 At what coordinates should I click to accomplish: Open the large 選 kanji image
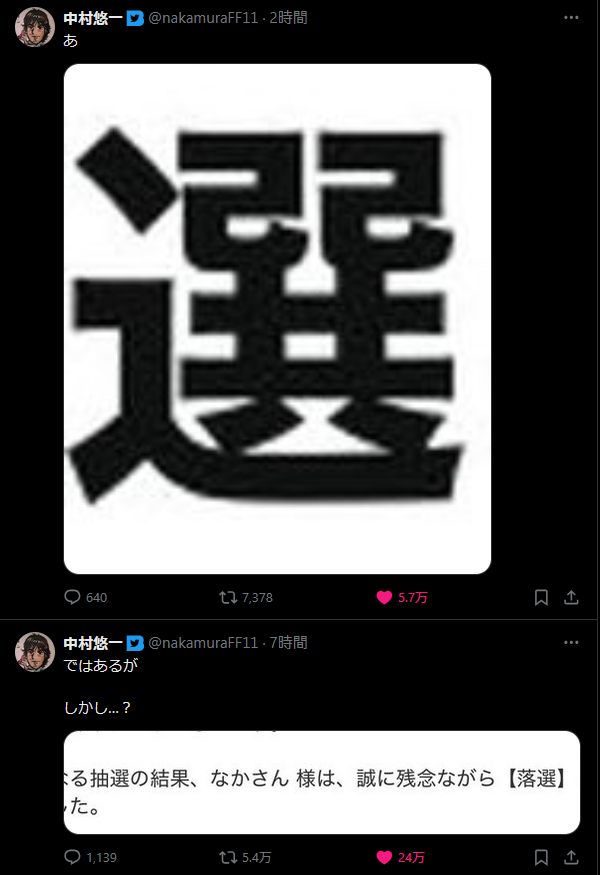click(277, 319)
